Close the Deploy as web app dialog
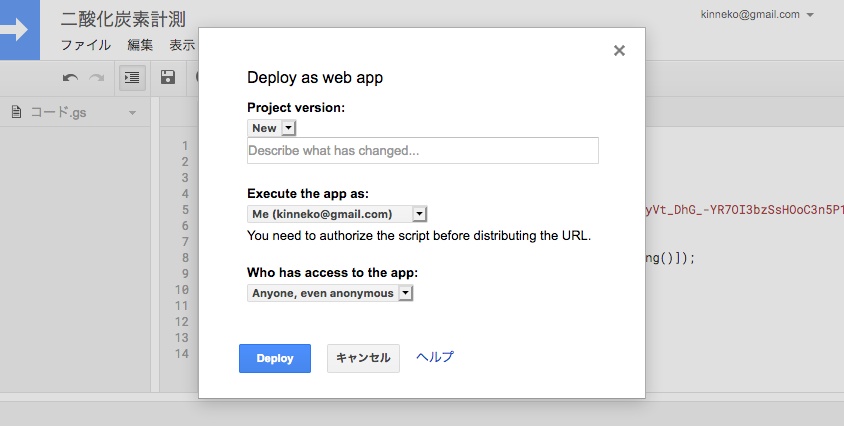Image resolution: width=844 pixels, height=426 pixels. click(x=619, y=51)
